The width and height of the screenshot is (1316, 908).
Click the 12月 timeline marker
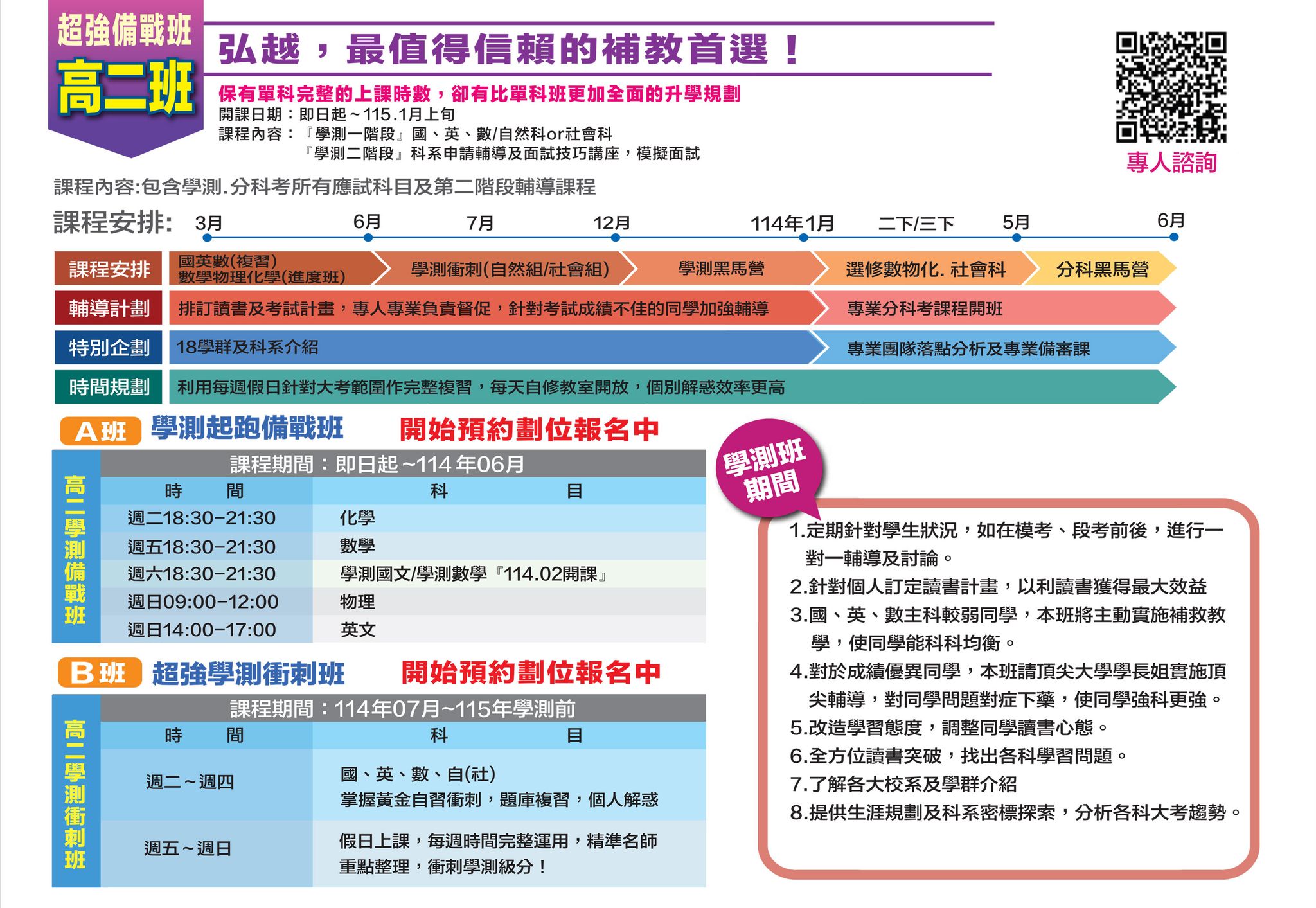pos(616,238)
